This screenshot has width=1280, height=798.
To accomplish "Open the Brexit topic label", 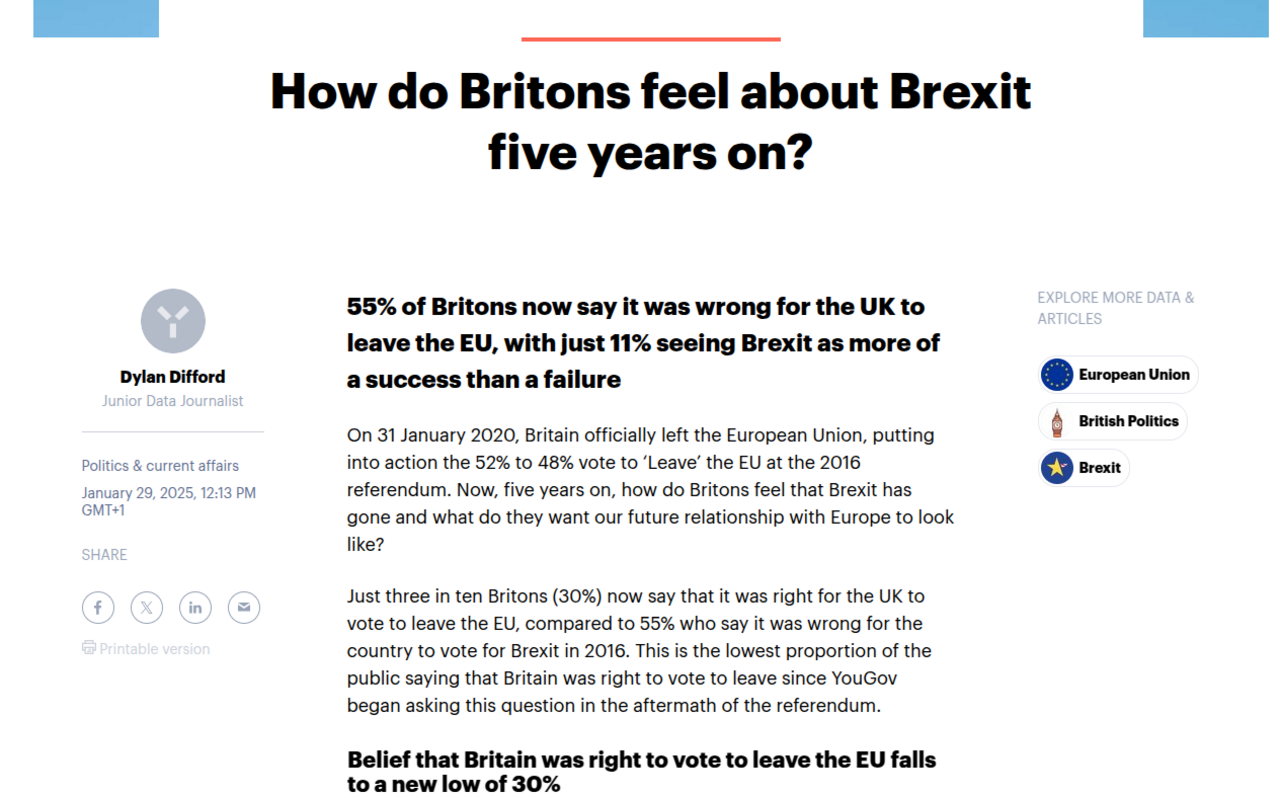I will click(x=1100, y=468).
